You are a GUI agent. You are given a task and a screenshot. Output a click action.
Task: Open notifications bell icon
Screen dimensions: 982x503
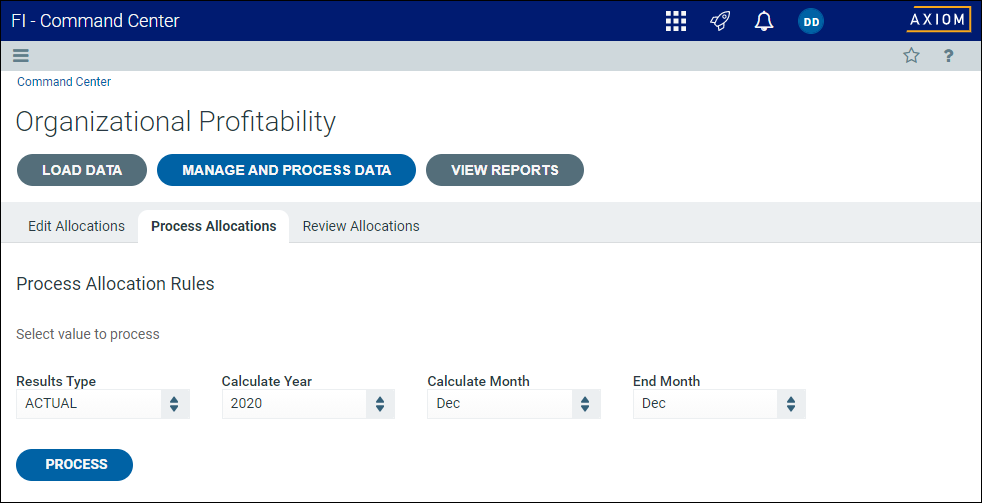click(x=764, y=21)
